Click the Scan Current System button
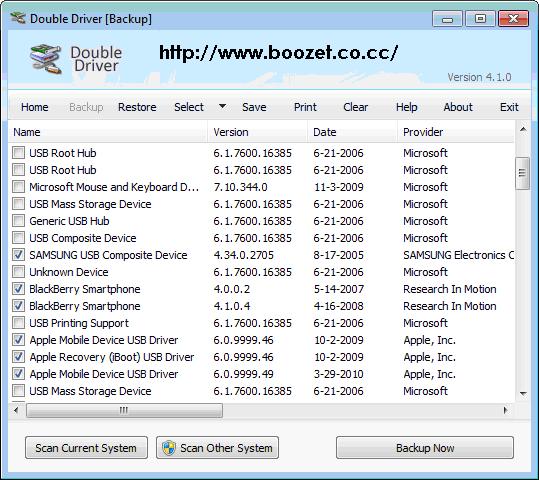Image resolution: width=539 pixels, height=480 pixels. pos(86,448)
